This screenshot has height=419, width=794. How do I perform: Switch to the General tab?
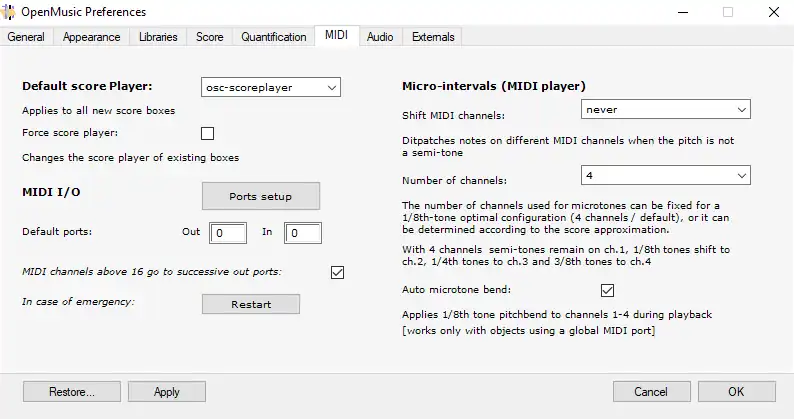(x=26, y=37)
